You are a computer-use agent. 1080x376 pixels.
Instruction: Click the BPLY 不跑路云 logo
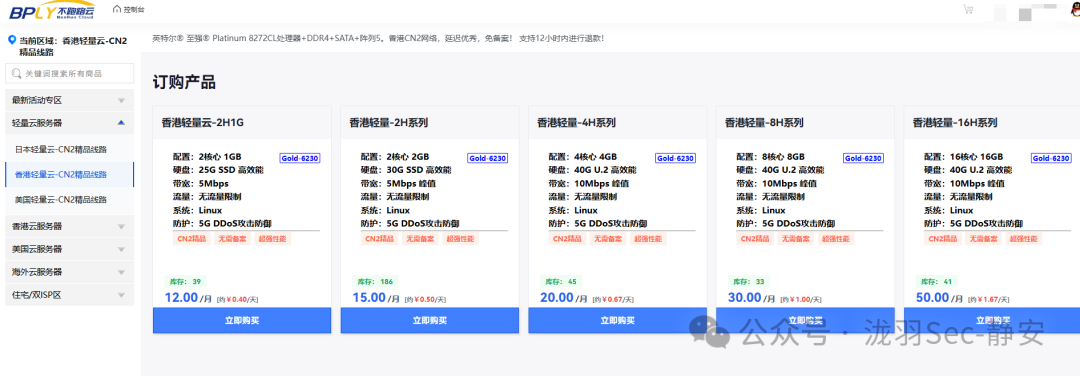(52, 10)
